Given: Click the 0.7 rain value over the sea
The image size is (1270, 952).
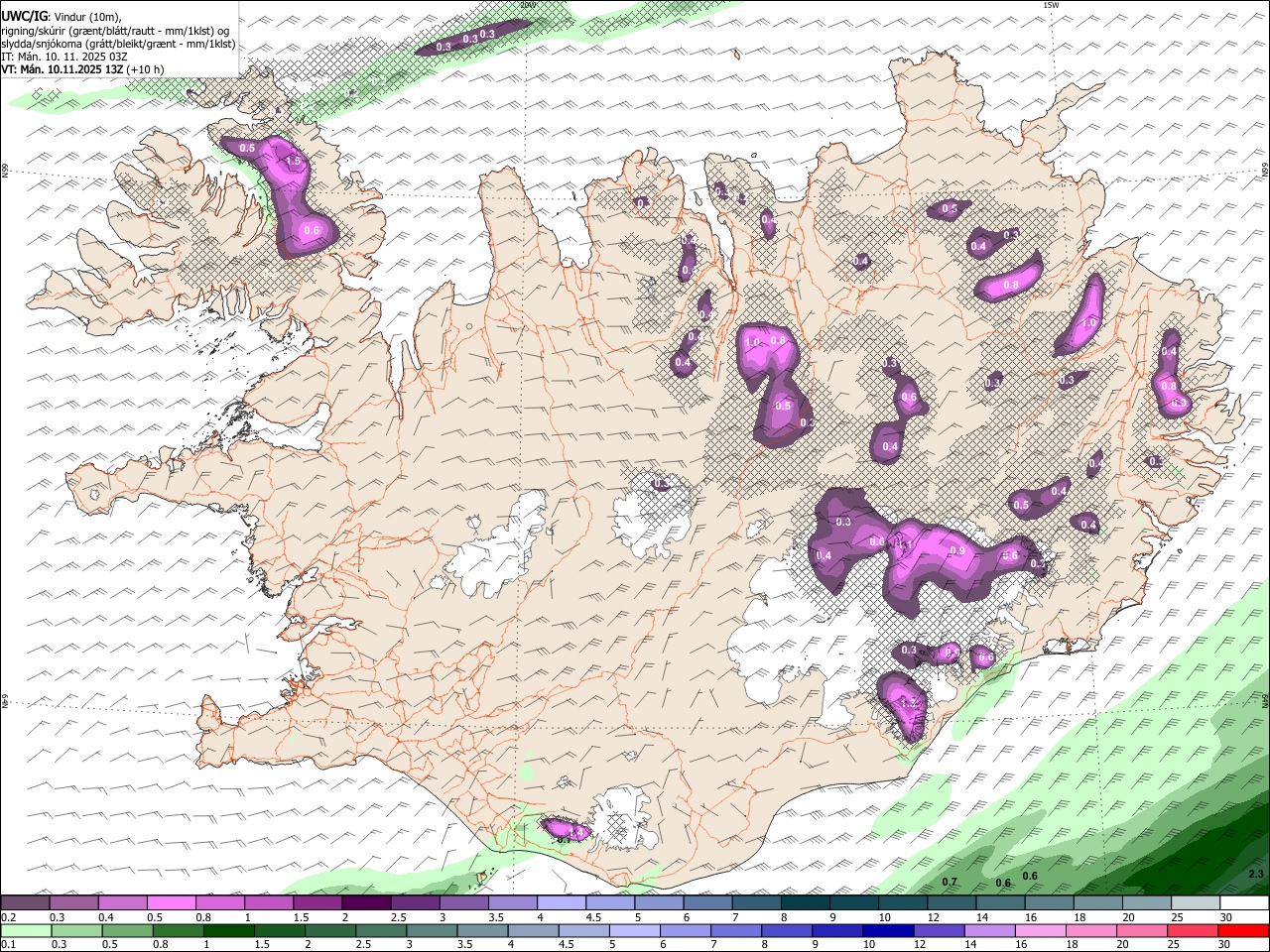Looking at the screenshot, I should click(x=950, y=882).
